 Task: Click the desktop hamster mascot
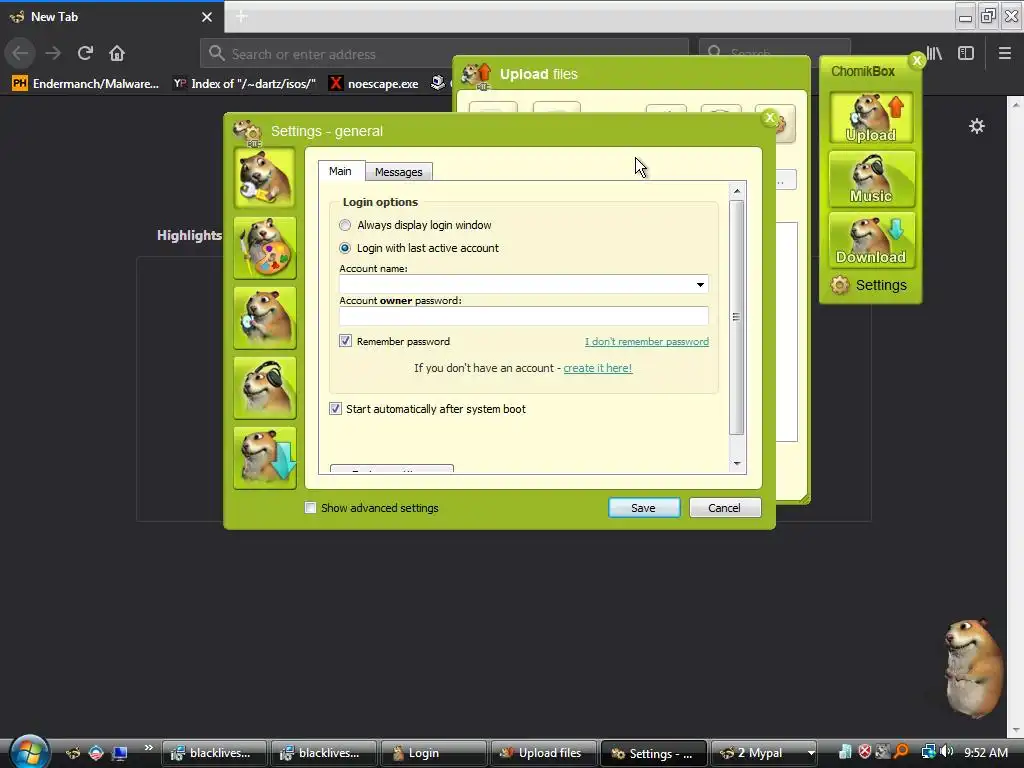coord(973,667)
